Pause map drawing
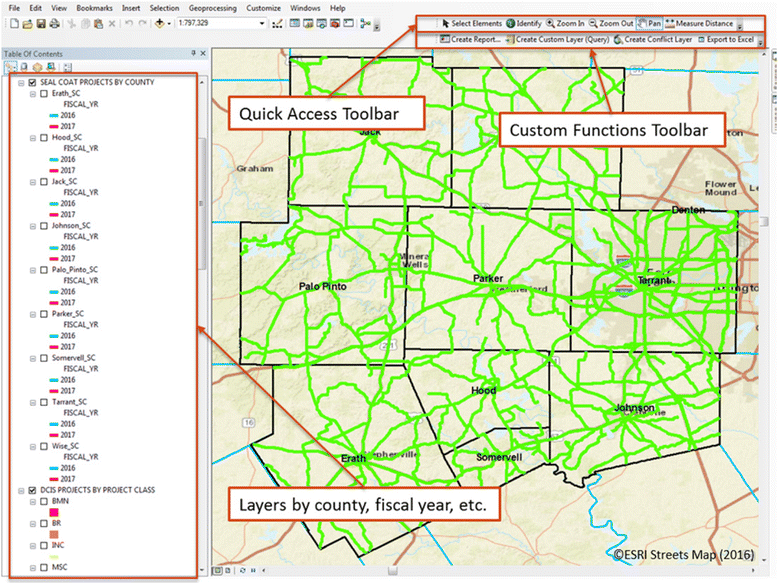The height and width of the screenshot is (584, 778). 253,571
